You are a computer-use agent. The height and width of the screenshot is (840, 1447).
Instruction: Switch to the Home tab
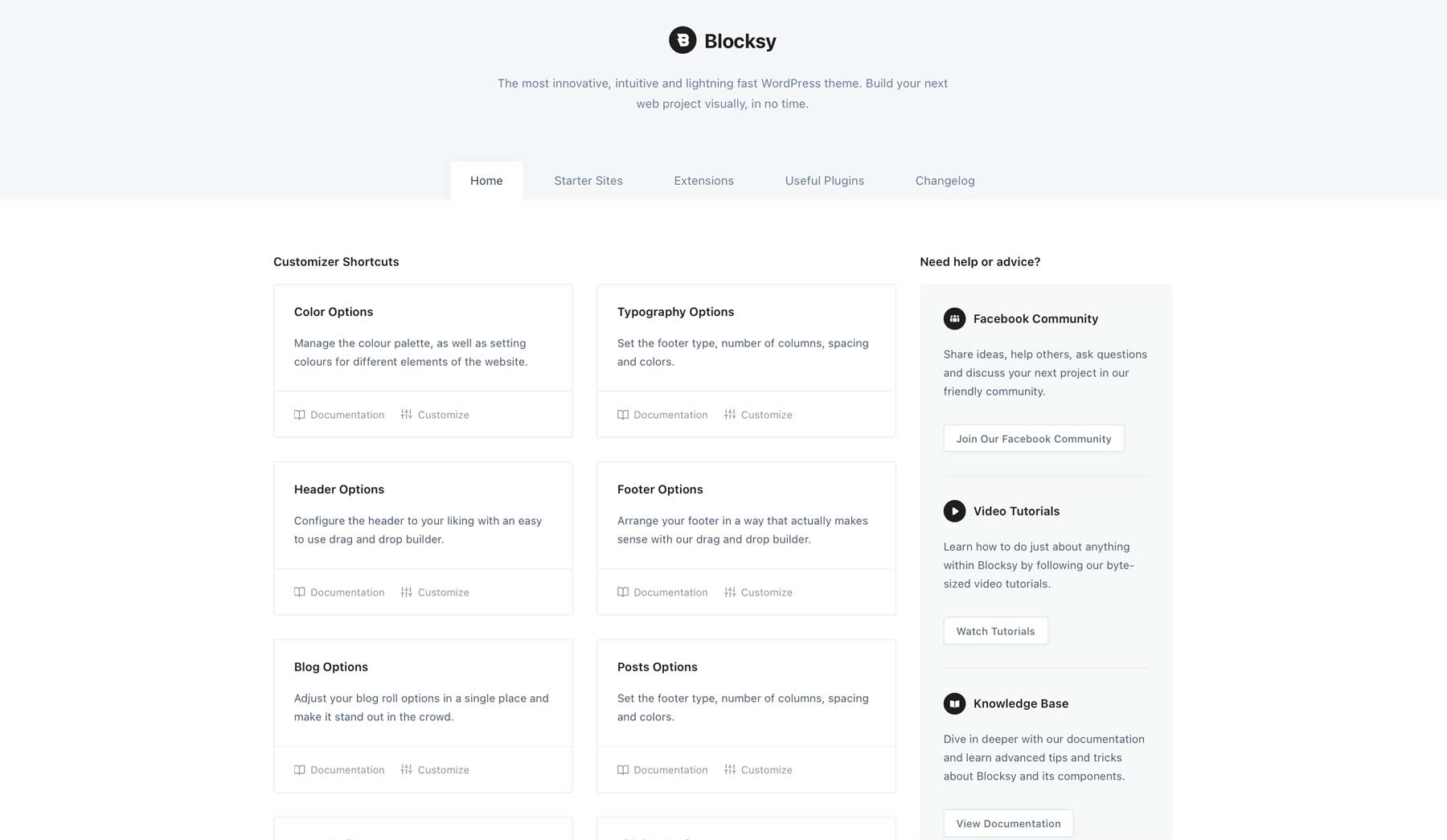point(486,181)
